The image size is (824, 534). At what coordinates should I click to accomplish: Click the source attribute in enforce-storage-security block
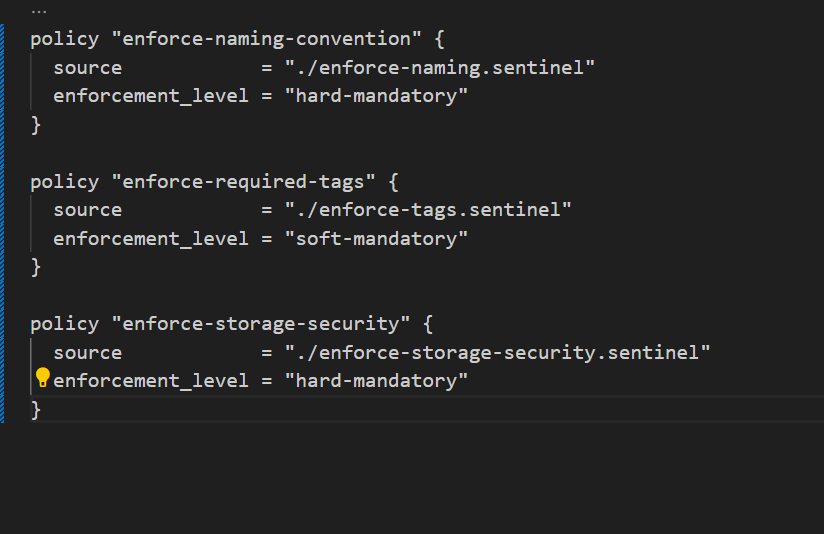point(88,352)
